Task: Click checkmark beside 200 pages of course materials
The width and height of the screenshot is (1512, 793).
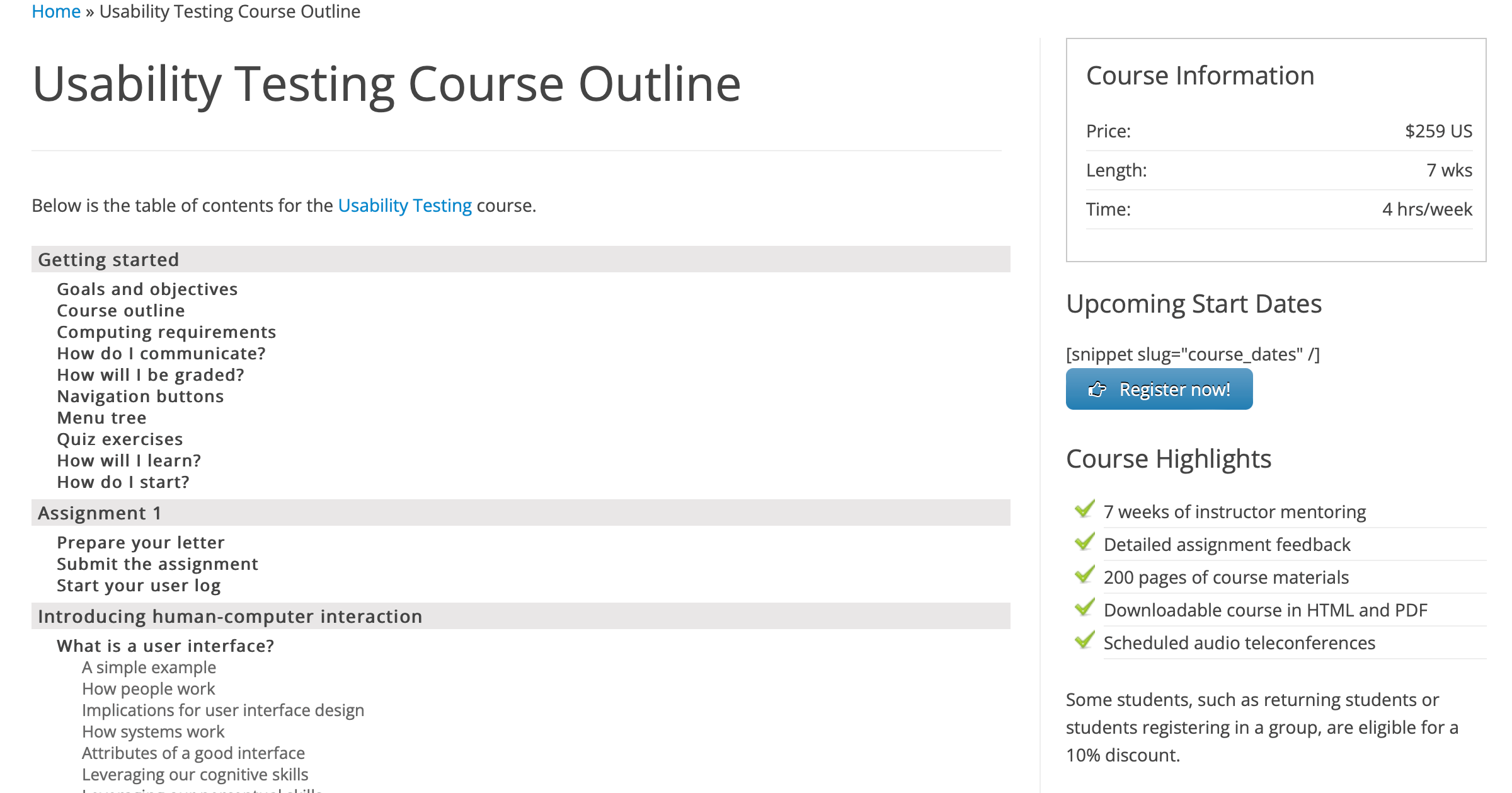Action: [1084, 575]
